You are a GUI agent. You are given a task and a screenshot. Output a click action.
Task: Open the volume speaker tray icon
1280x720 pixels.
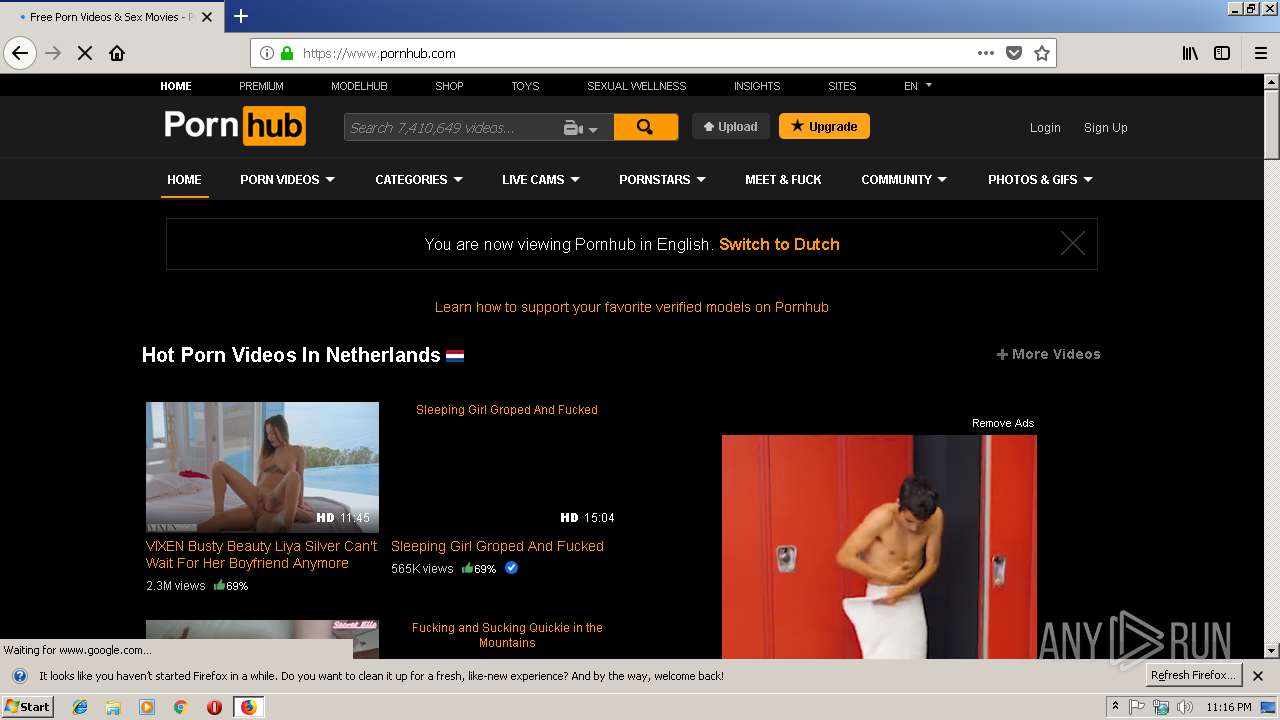[1185, 707]
